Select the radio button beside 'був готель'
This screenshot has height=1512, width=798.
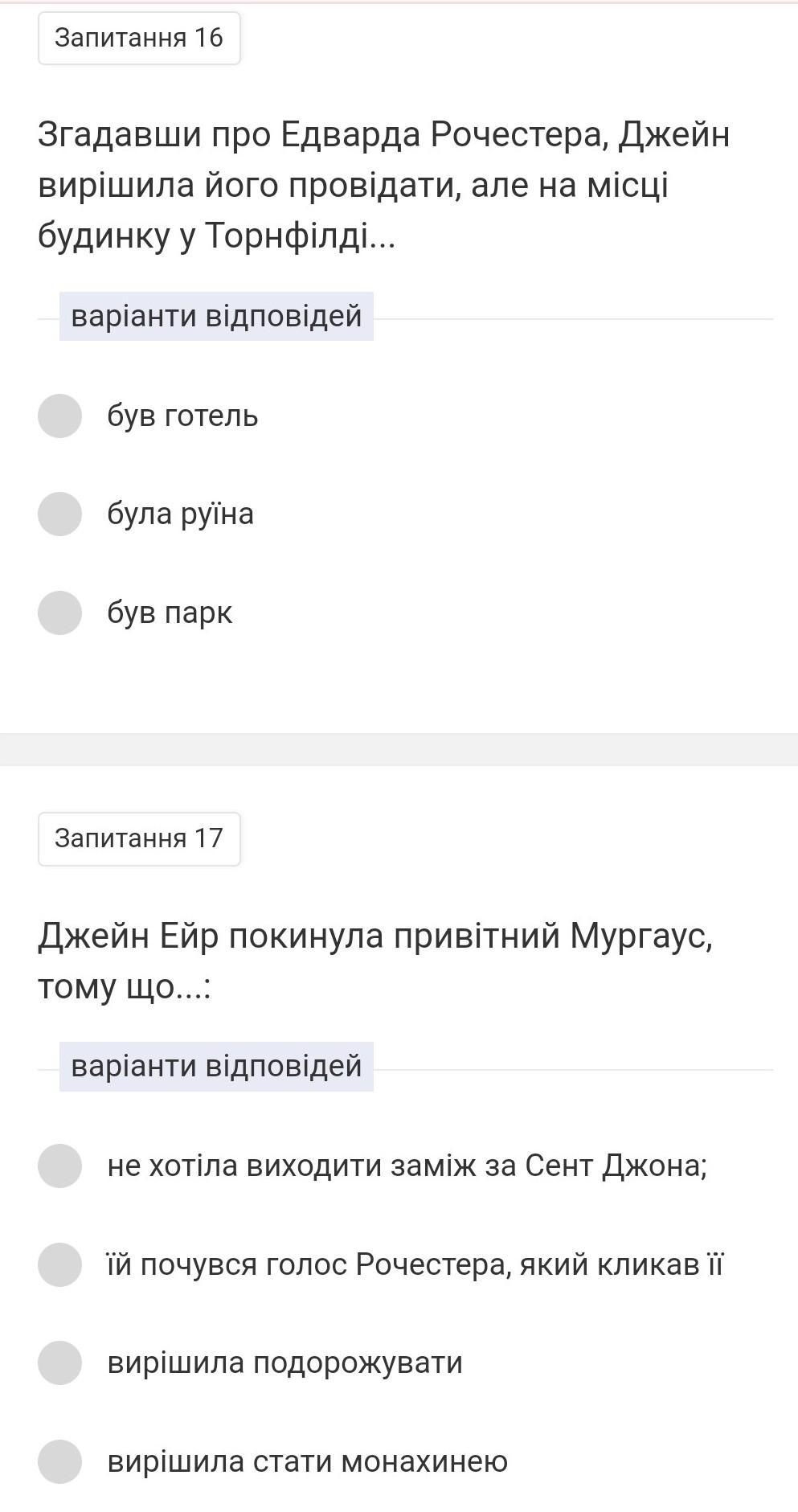click(x=59, y=416)
